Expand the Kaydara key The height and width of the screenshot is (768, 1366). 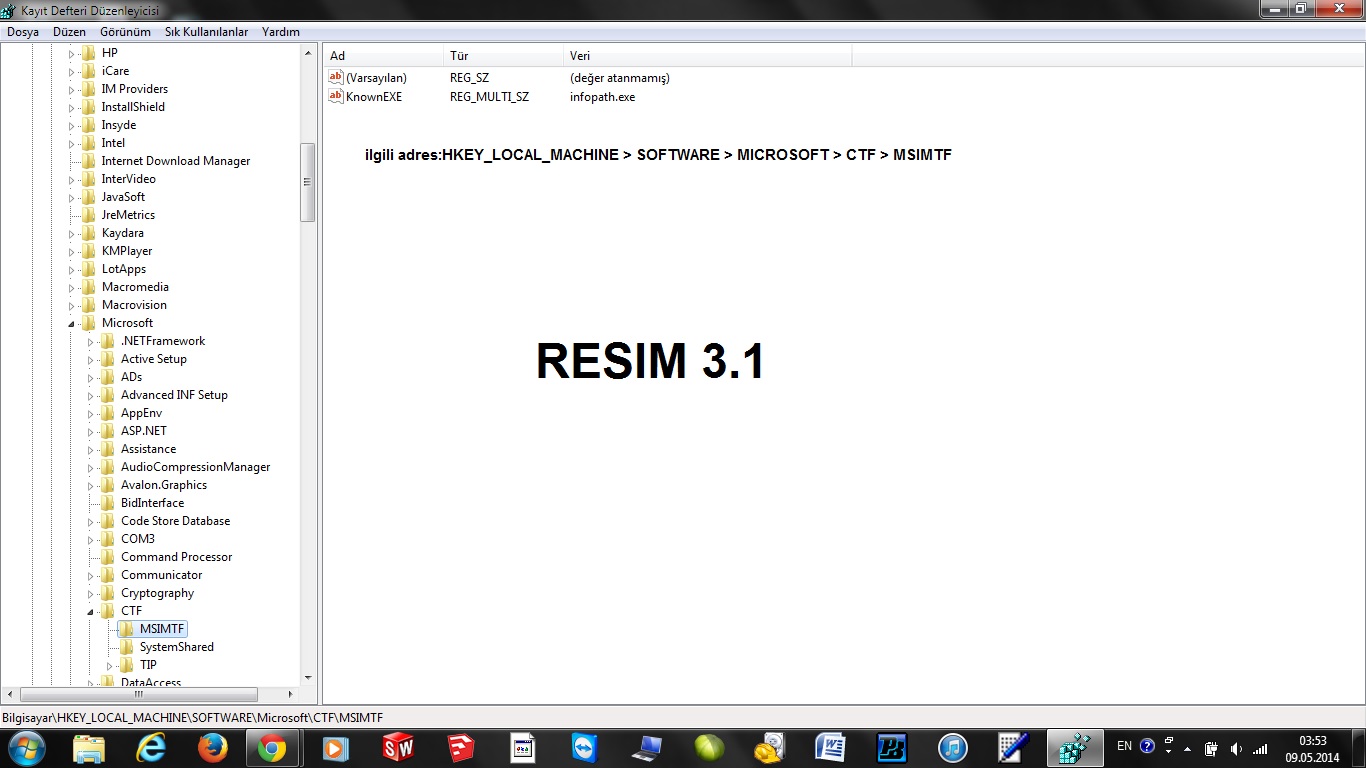71,233
